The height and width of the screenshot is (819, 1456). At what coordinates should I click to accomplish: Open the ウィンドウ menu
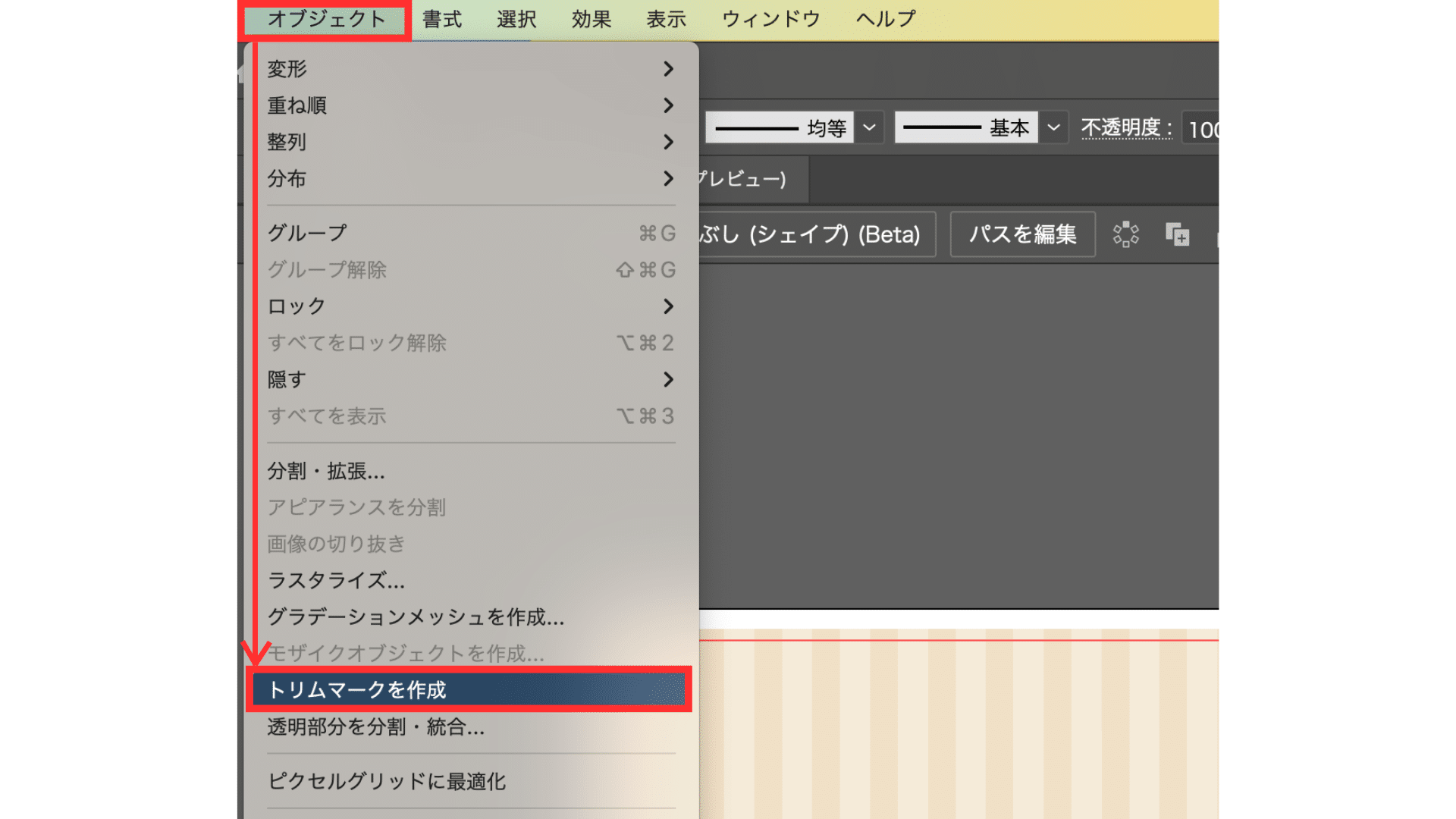(x=770, y=19)
